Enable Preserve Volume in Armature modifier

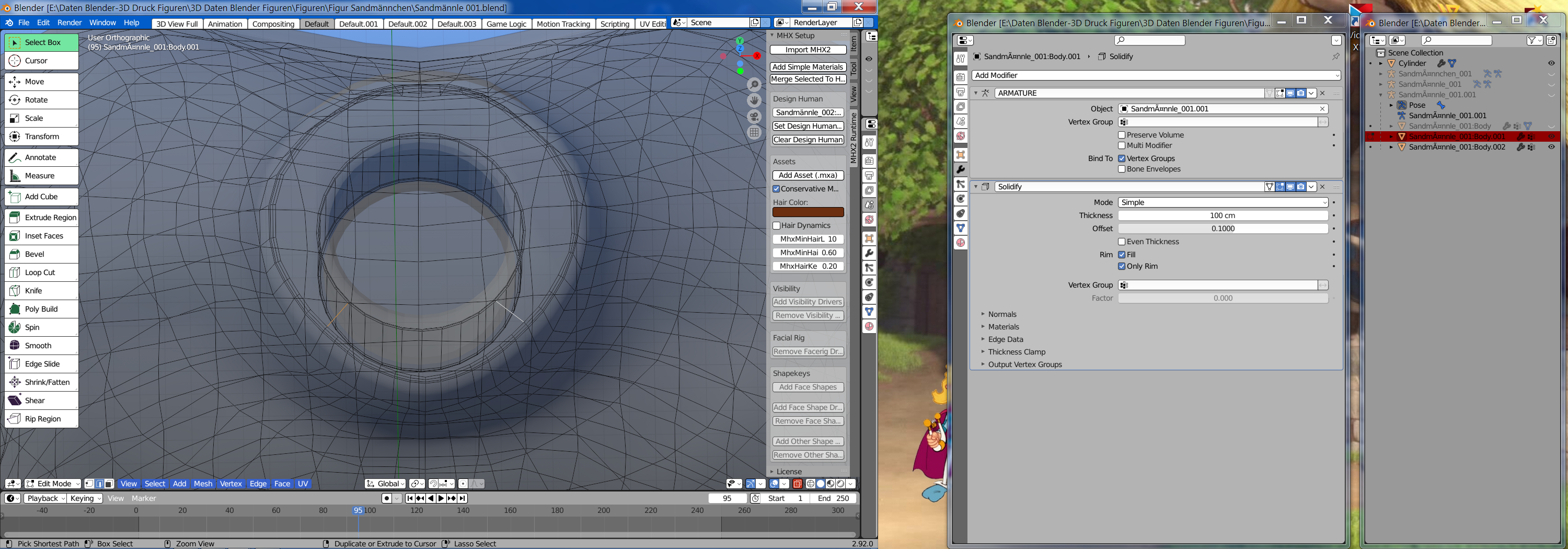coord(1122,135)
